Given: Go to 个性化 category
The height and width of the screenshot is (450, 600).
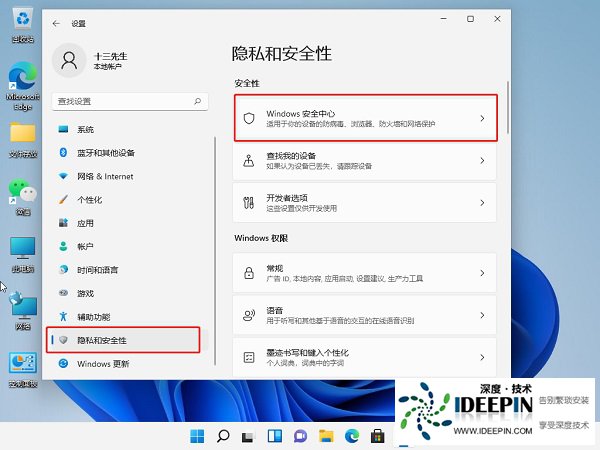Looking at the screenshot, I should coord(130,199).
